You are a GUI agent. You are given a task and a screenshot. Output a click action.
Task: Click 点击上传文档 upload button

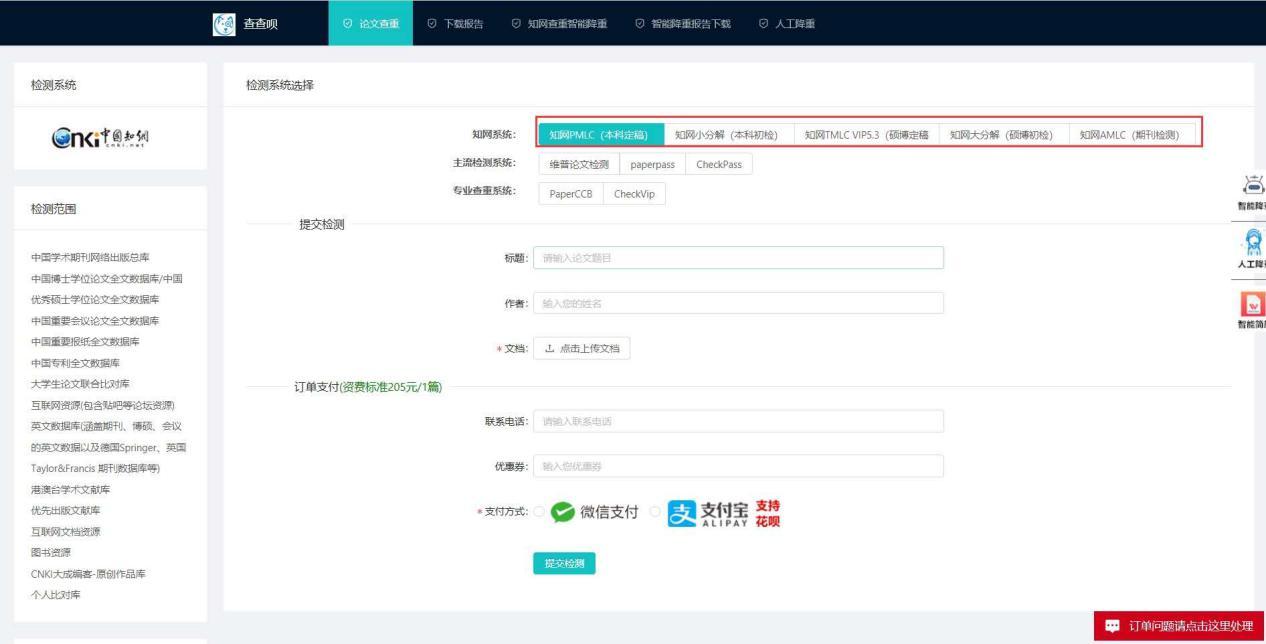(x=582, y=348)
